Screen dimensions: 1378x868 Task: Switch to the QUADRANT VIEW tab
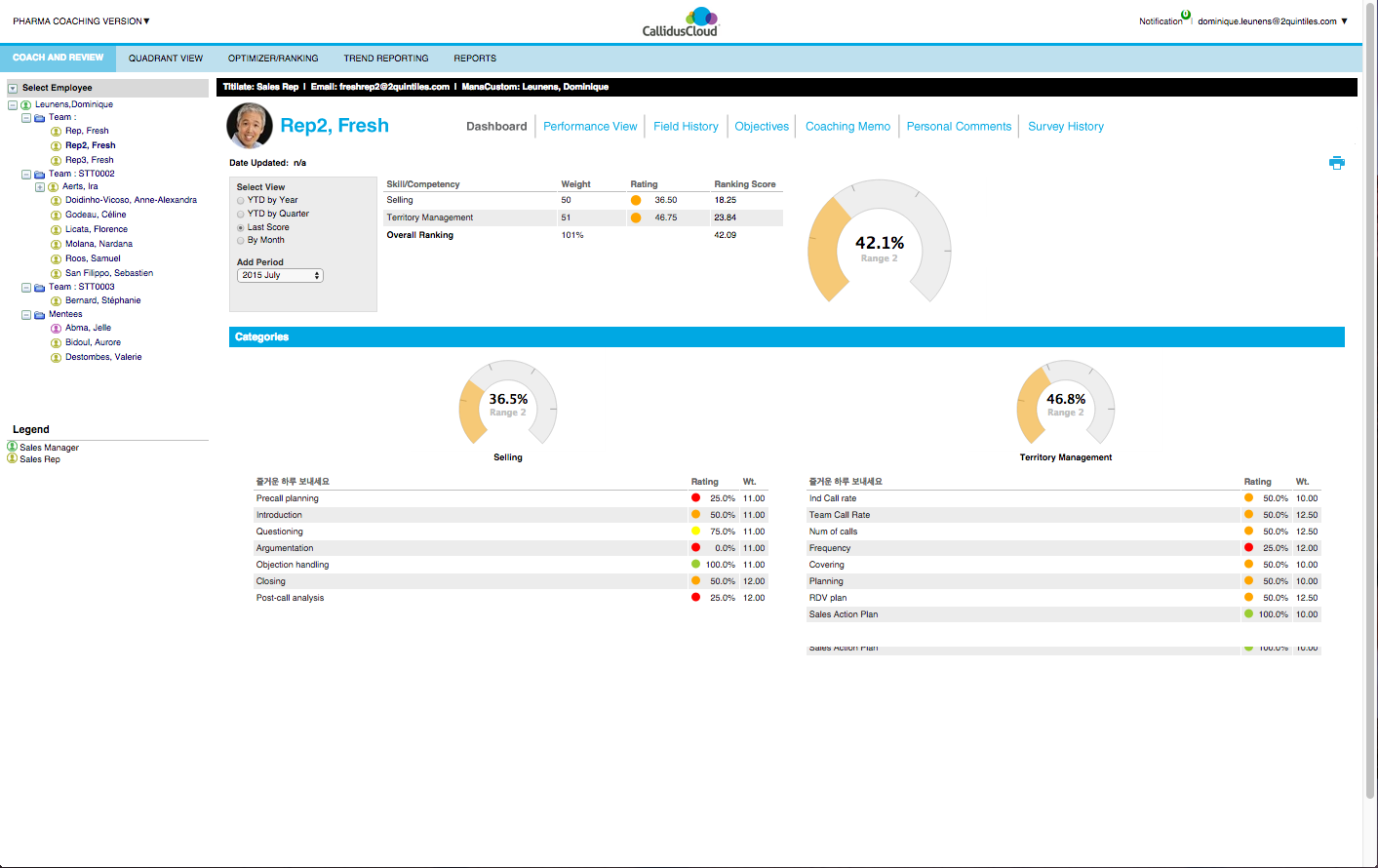166,58
